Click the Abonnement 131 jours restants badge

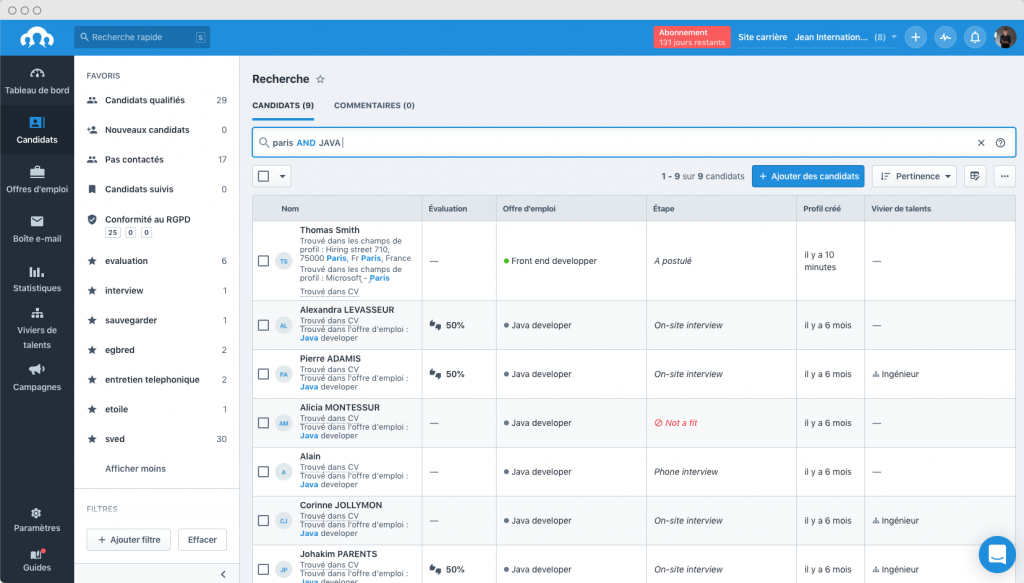[x=692, y=37]
